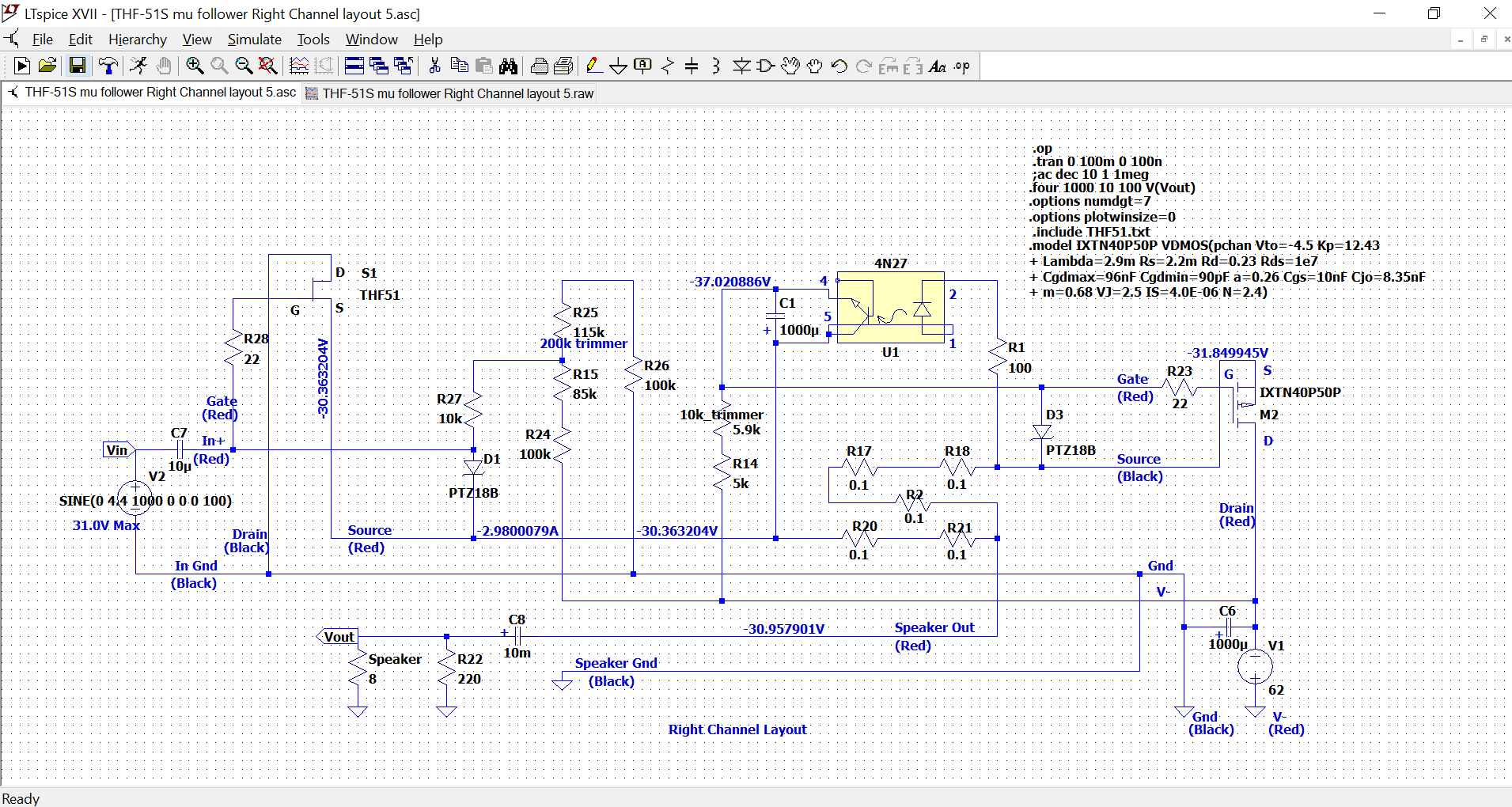Click the THF51 device label
Screen dimensions: 1512x807
(380, 295)
